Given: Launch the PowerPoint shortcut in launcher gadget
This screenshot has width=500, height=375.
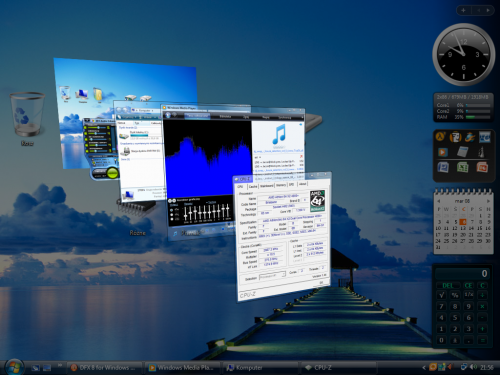Looking at the screenshot, I should [482, 167].
